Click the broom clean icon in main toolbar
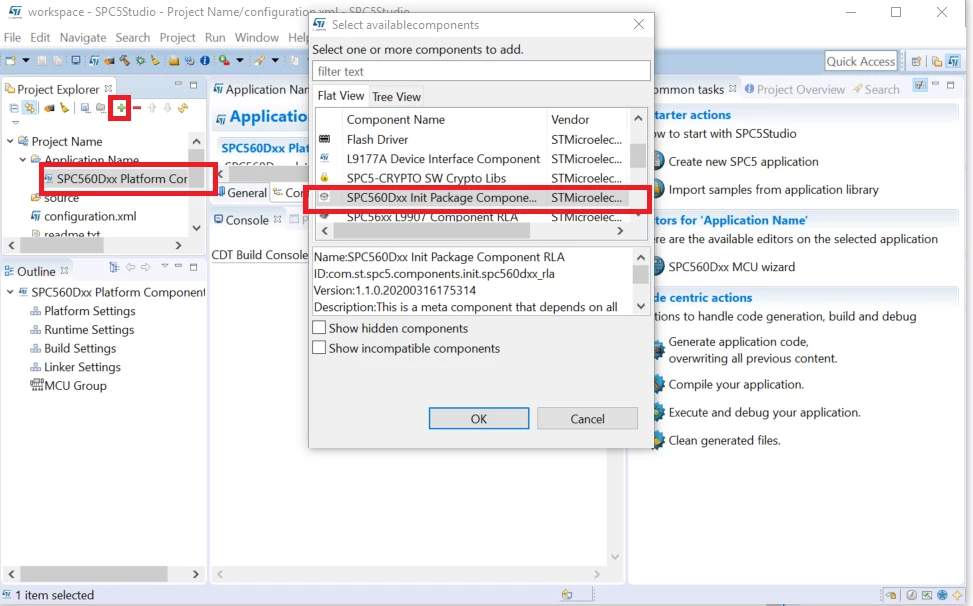Image resolution: width=973 pixels, height=606 pixels. pos(155,61)
